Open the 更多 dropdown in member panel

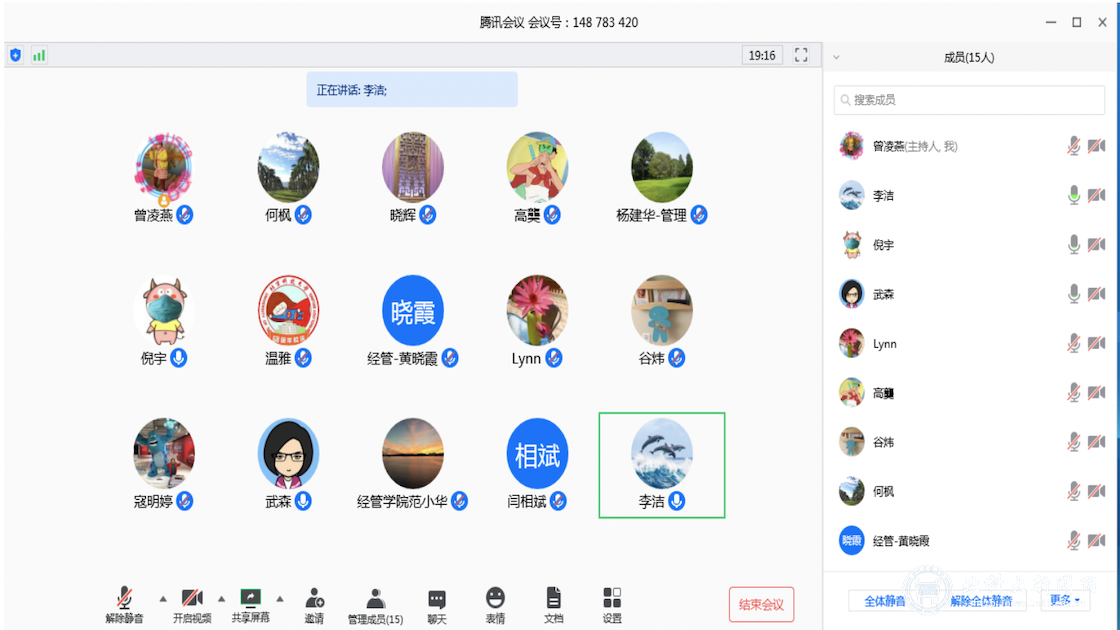[x=1063, y=599]
